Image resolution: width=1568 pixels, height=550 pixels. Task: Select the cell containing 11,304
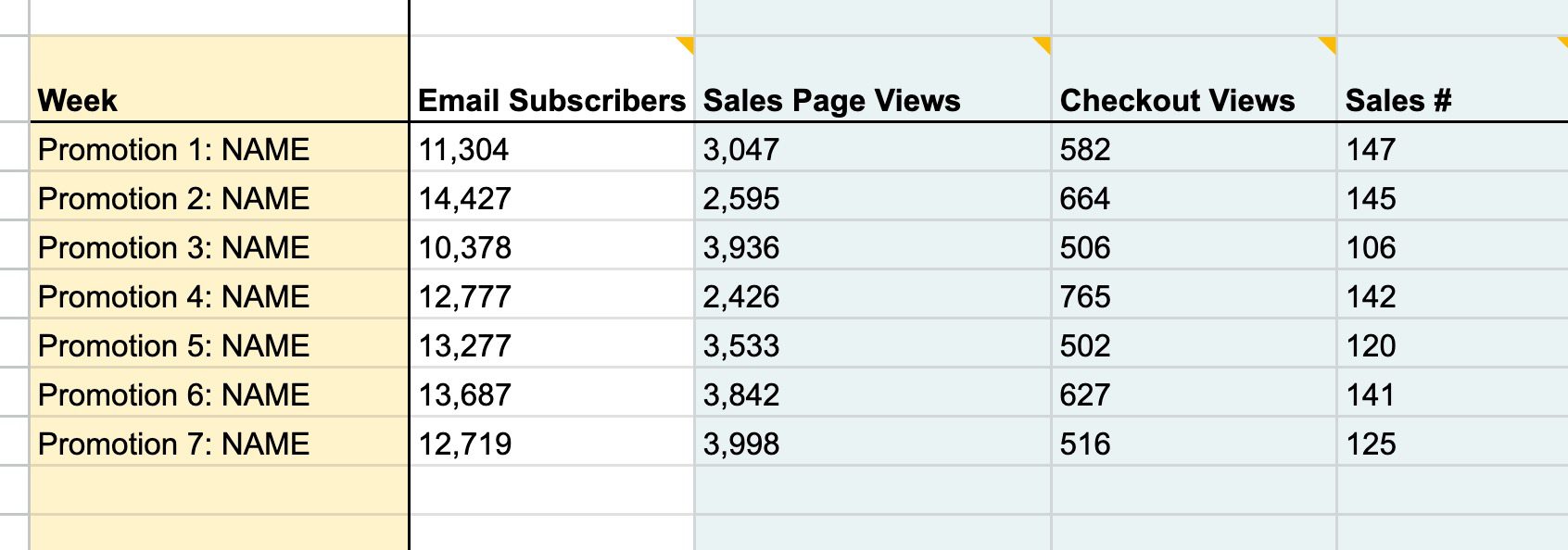pyautogui.click(x=551, y=149)
